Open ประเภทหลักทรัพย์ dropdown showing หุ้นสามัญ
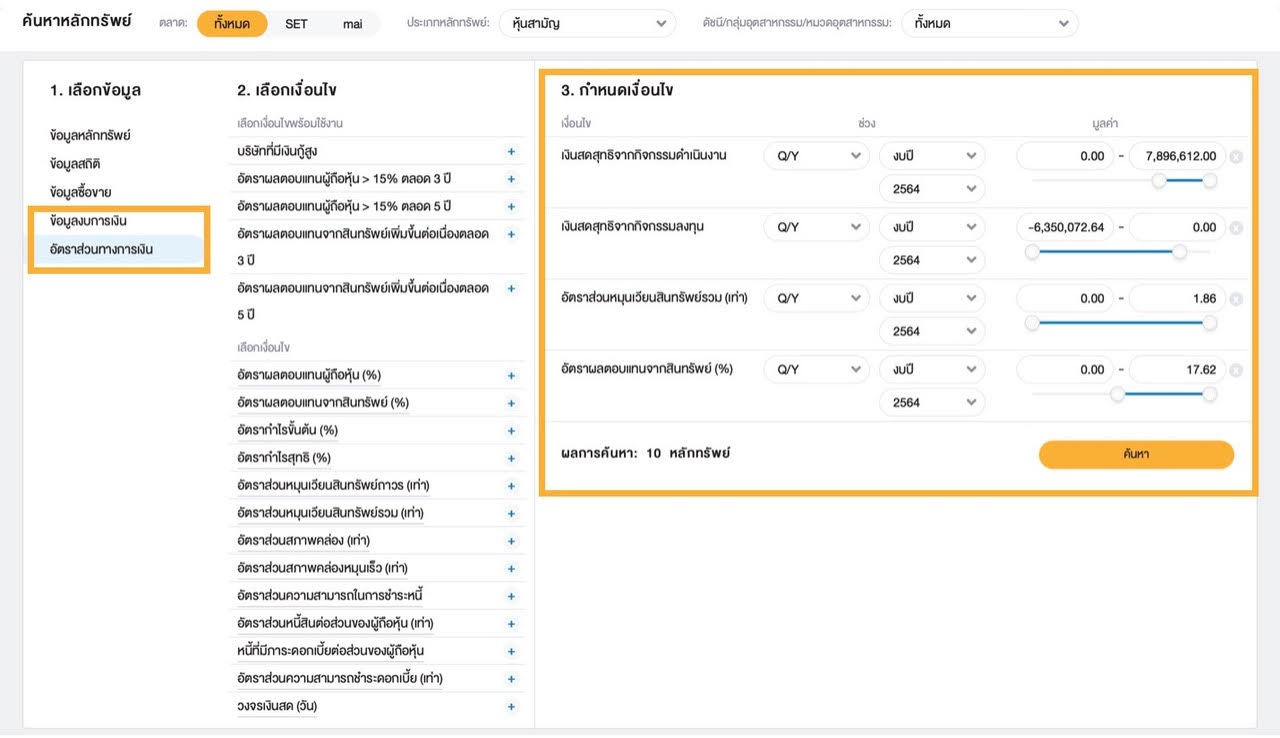Viewport: 1280px width, 738px height. click(x=587, y=23)
